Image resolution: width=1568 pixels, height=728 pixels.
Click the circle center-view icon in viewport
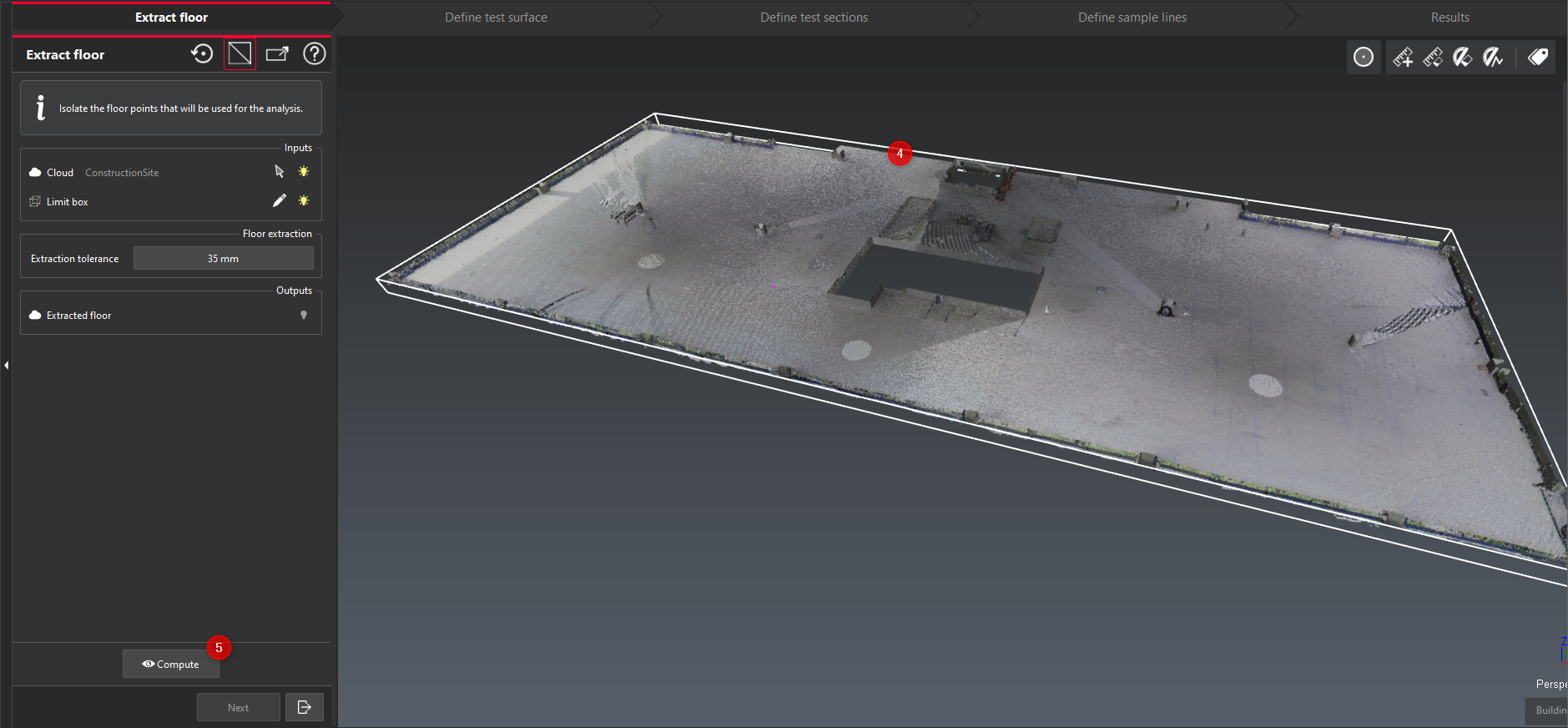tap(1363, 57)
